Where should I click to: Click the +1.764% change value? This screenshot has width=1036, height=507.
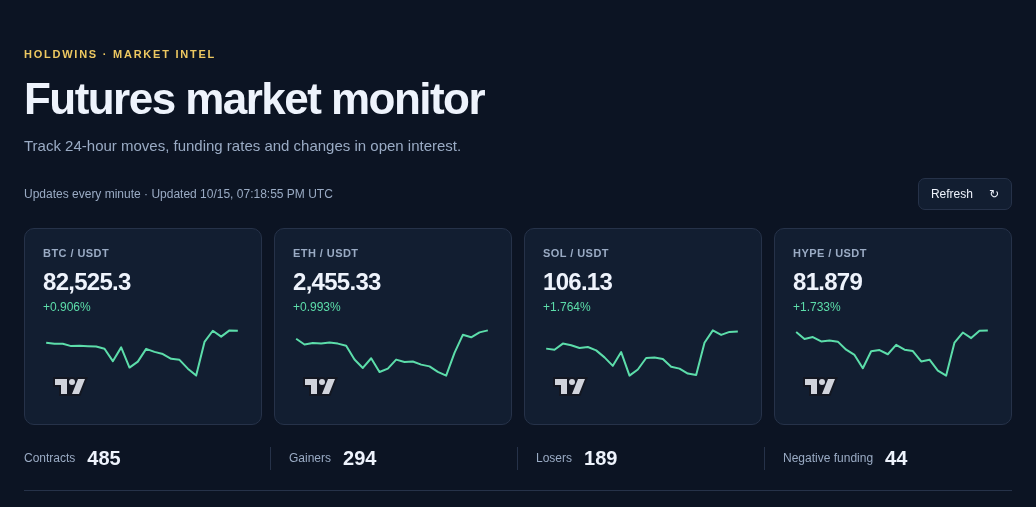567,307
